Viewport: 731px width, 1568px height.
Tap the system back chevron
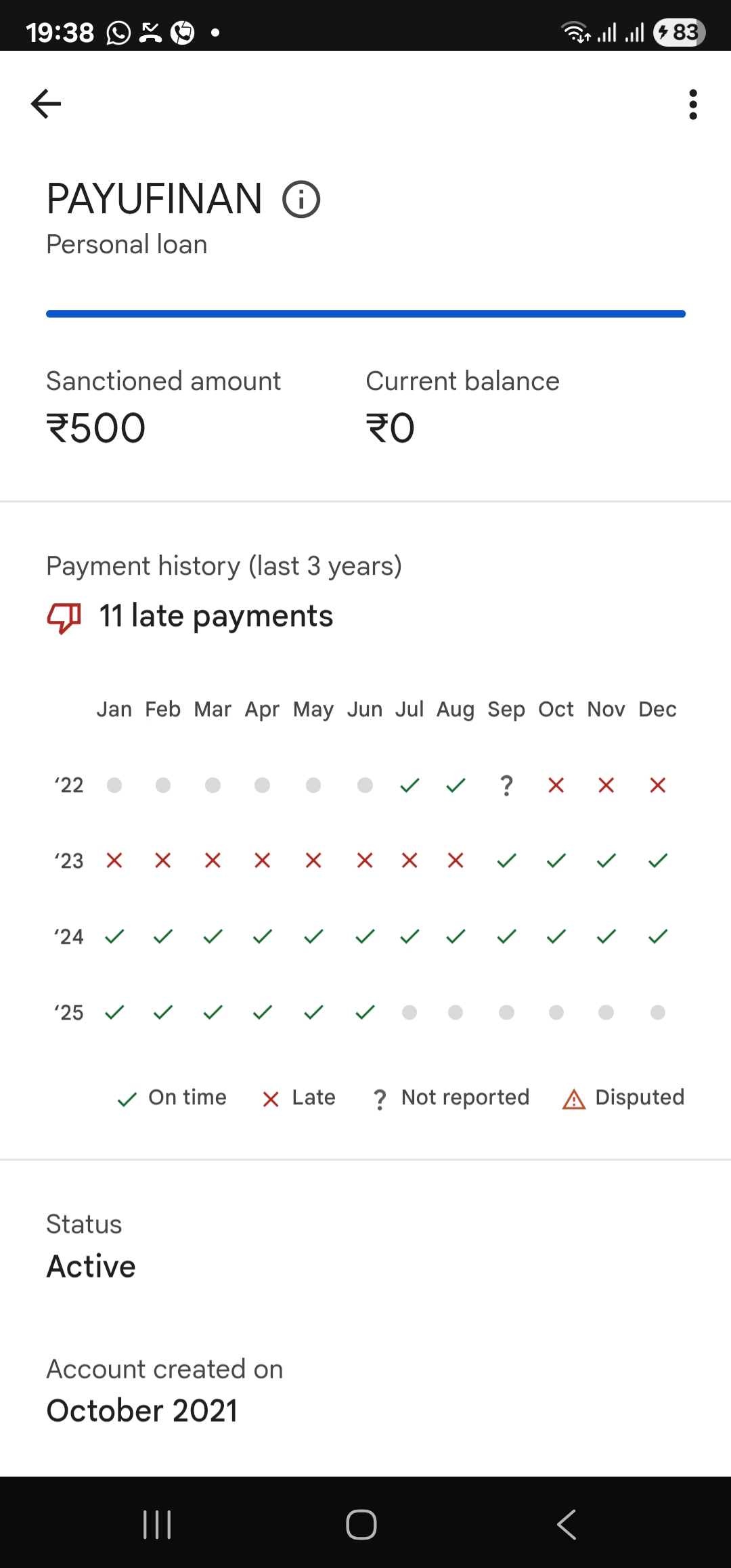(x=567, y=1525)
